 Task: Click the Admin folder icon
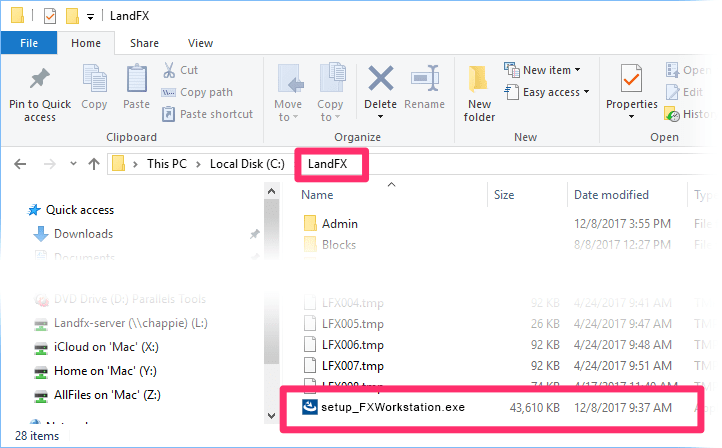click(x=310, y=223)
